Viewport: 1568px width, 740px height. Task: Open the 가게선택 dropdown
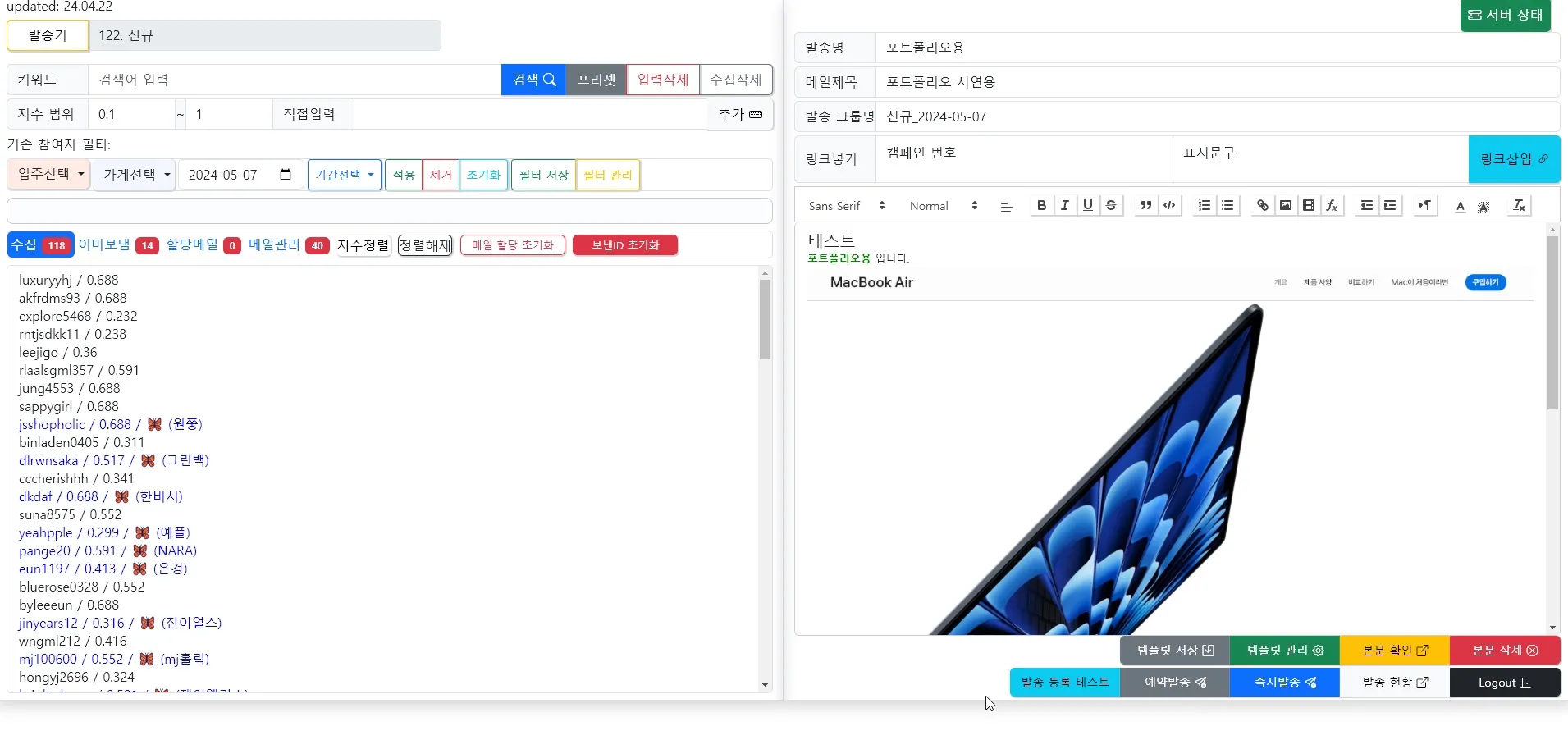134,175
